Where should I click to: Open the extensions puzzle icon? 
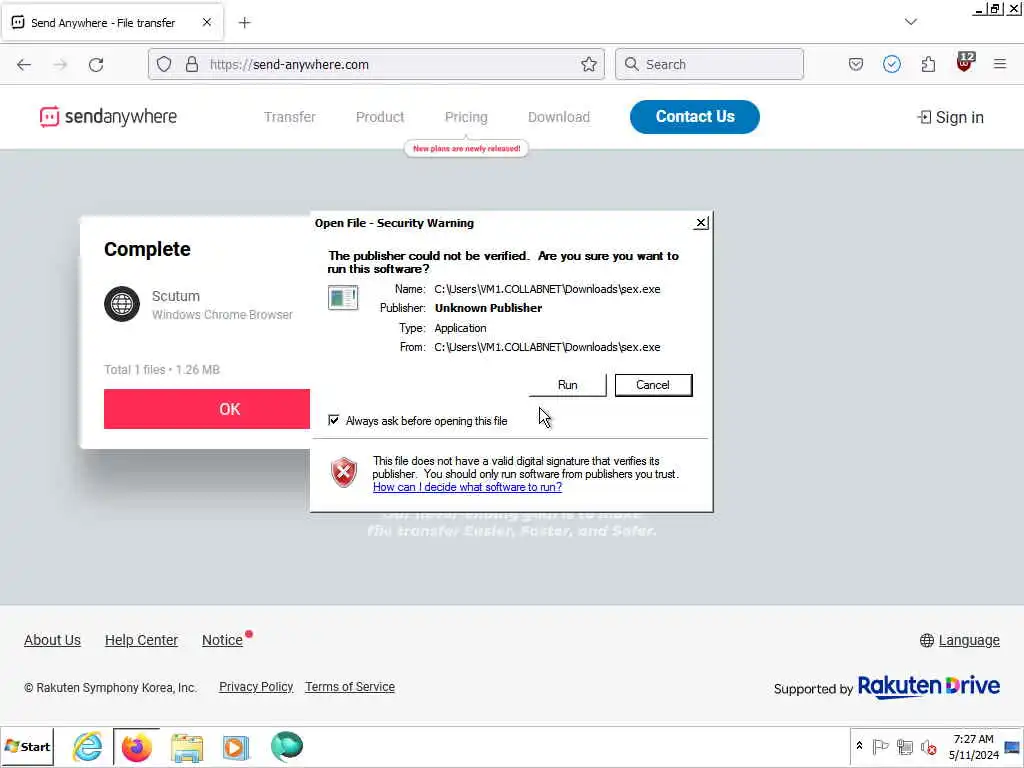pos(928,64)
